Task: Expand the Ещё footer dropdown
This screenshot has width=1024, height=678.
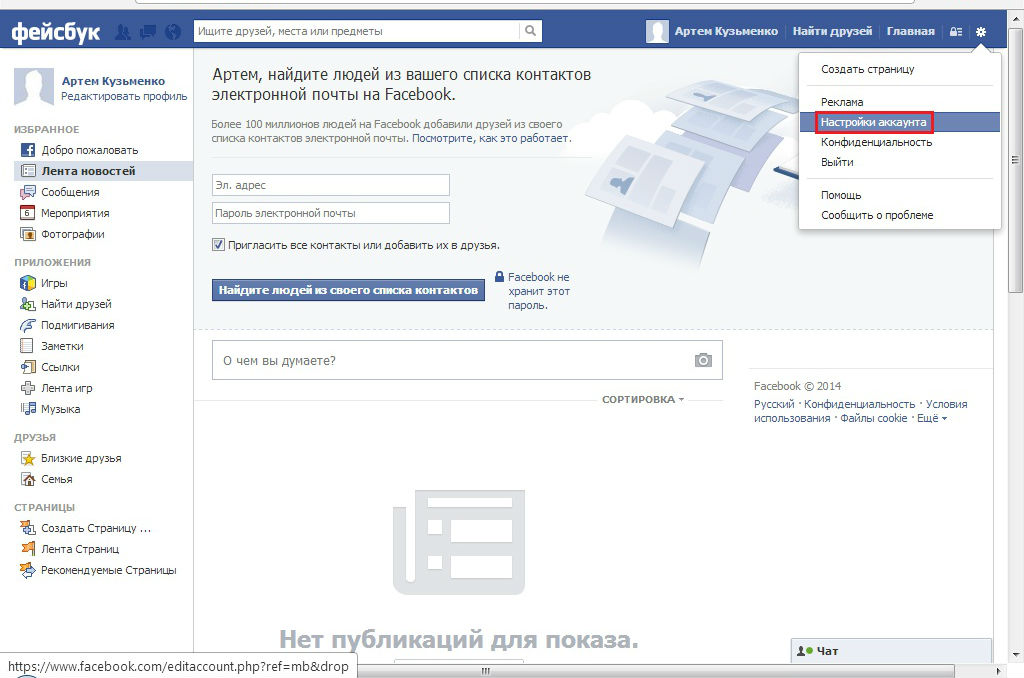Action: coord(932,418)
